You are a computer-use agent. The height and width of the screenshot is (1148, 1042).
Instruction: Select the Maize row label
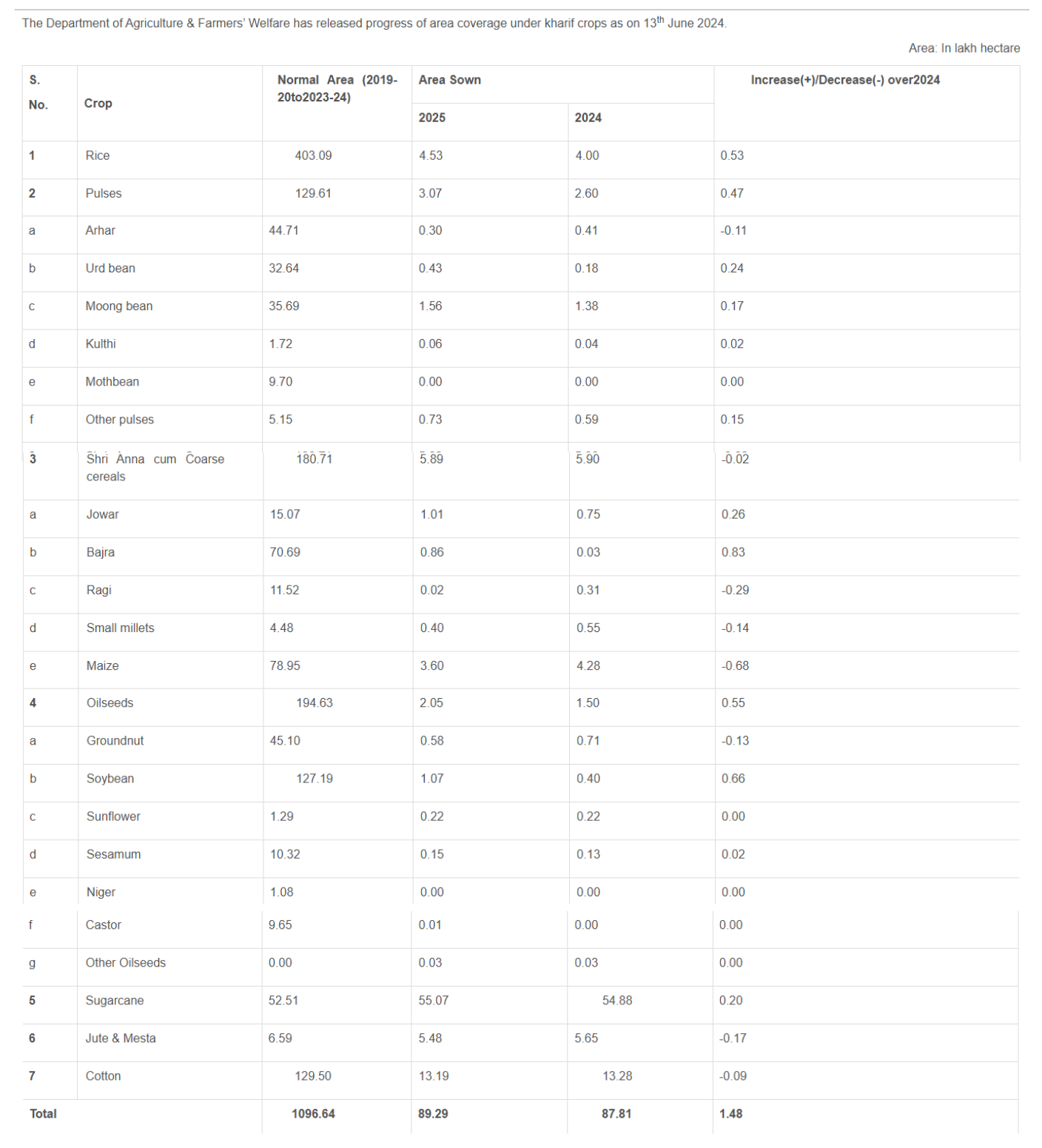[x=103, y=665]
